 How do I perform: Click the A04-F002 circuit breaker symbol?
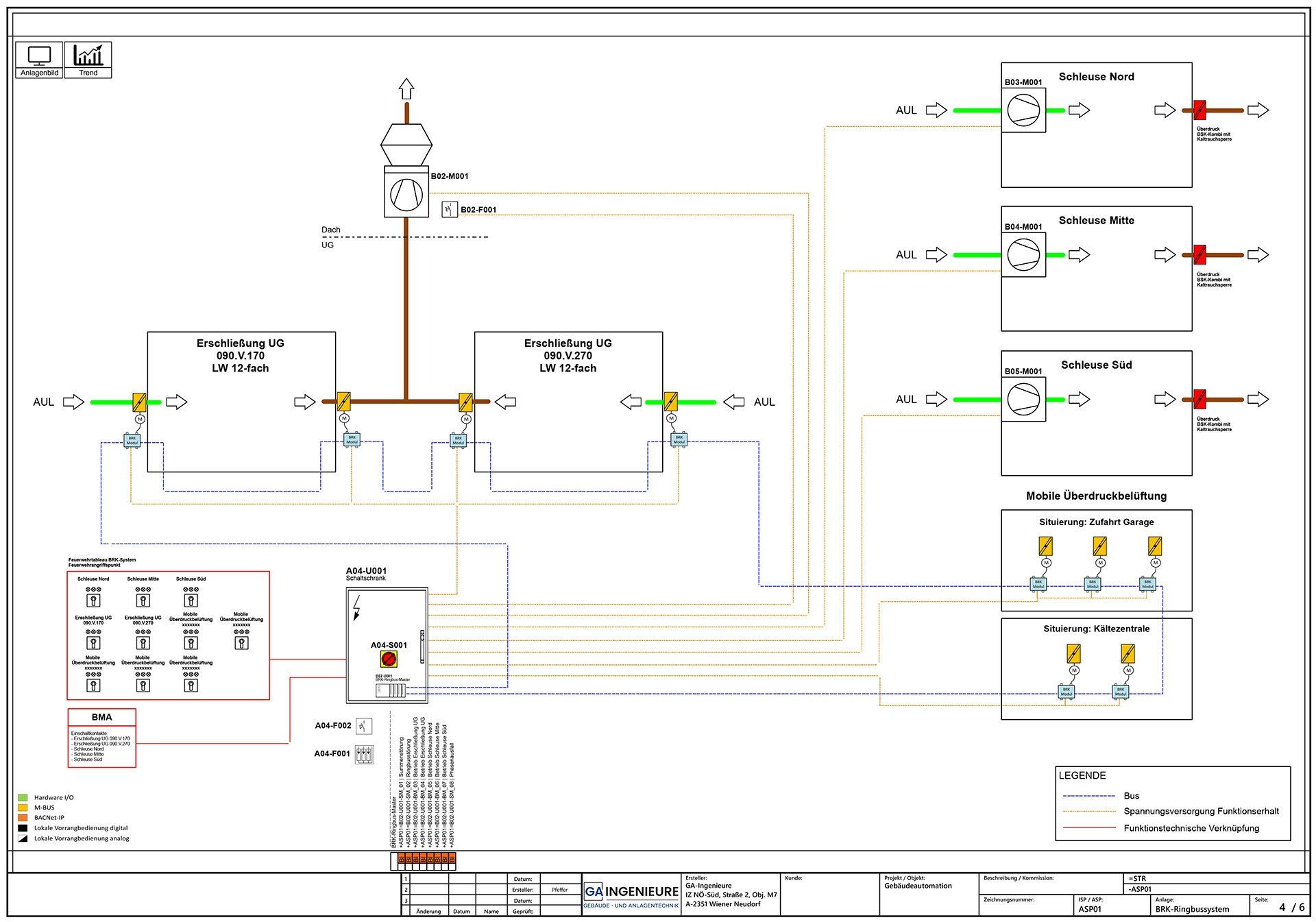365,726
